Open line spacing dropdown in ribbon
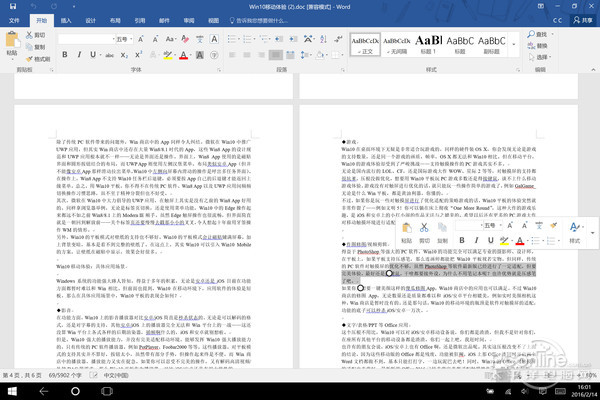Screen dimensions: 600x400 (305, 55)
